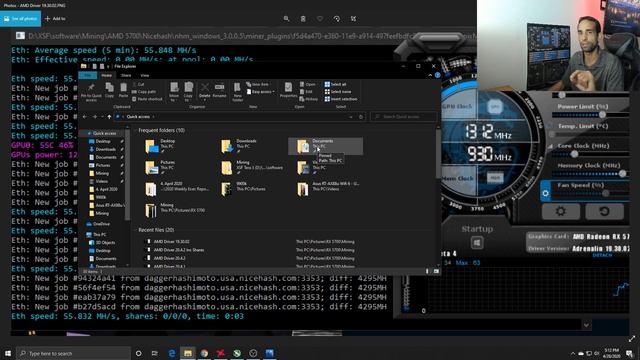Click Afterburner reset button
The width and height of the screenshot is (640, 360).
point(604,211)
